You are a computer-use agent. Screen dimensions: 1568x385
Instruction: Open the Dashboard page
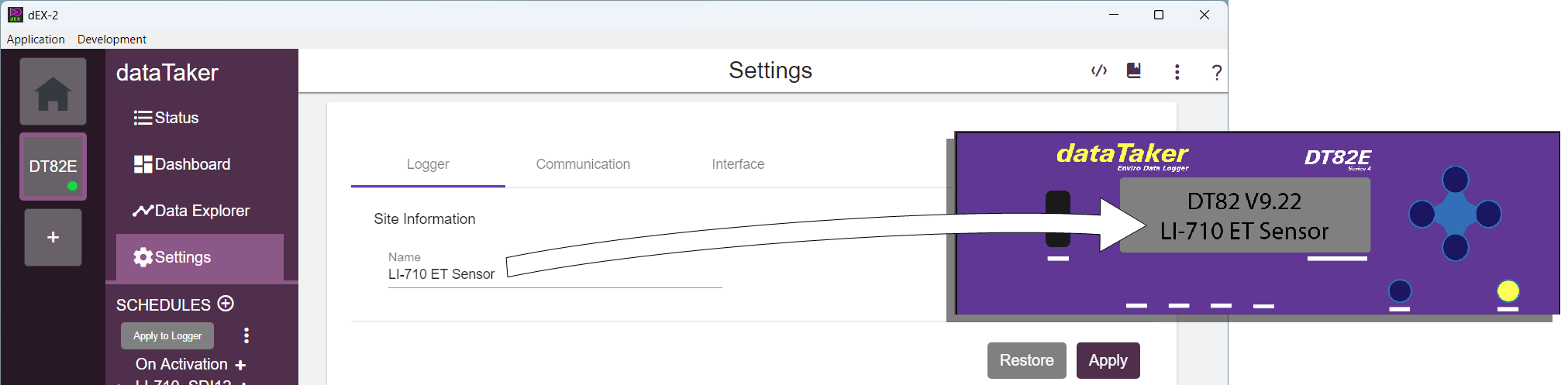[182, 164]
